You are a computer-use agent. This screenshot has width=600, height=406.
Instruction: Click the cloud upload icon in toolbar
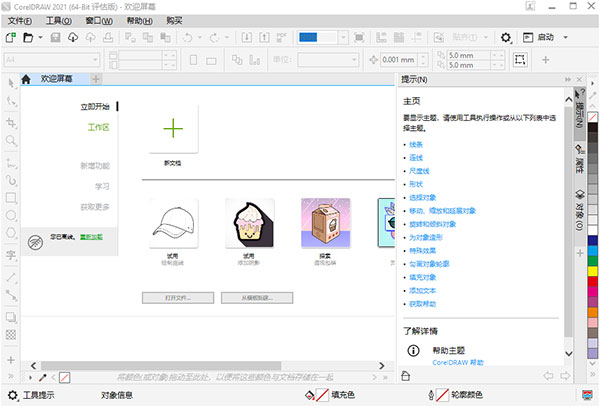73,37
